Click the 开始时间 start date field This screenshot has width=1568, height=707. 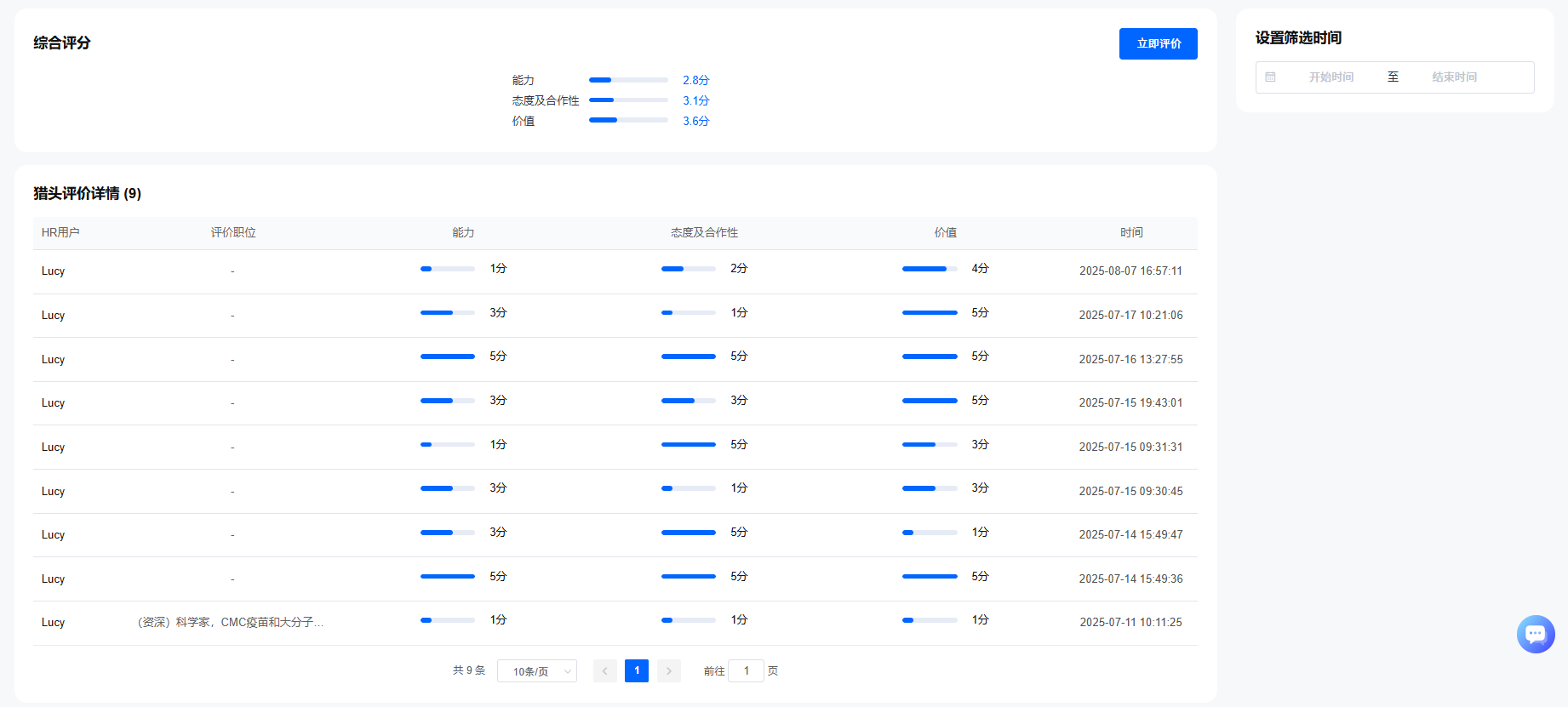pyautogui.click(x=1331, y=77)
